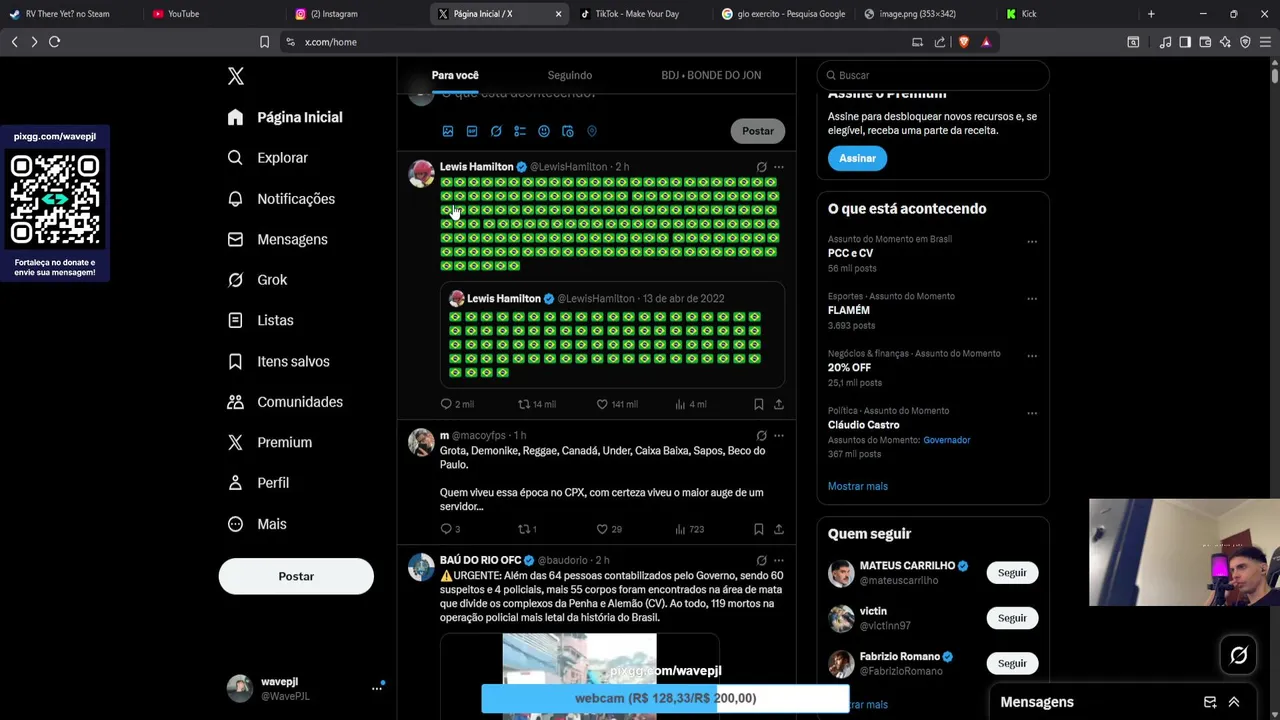Bookmark the Lewis Hamilton post

point(759,404)
